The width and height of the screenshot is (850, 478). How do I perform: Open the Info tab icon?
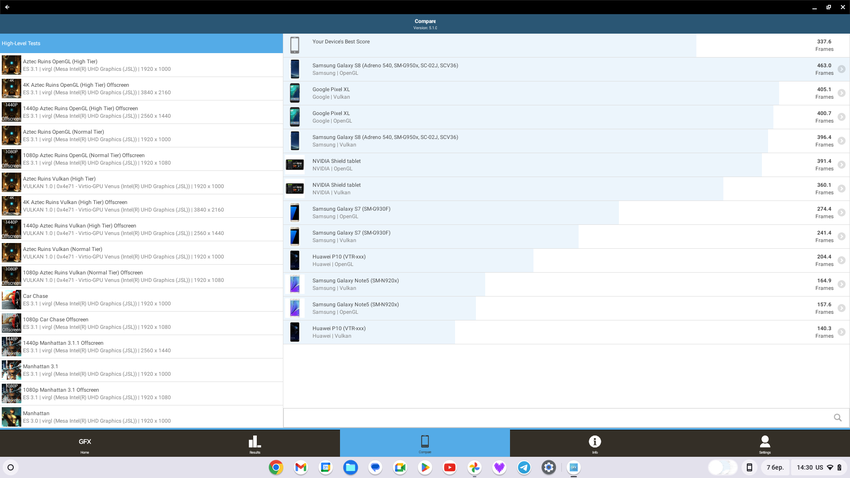pos(595,443)
